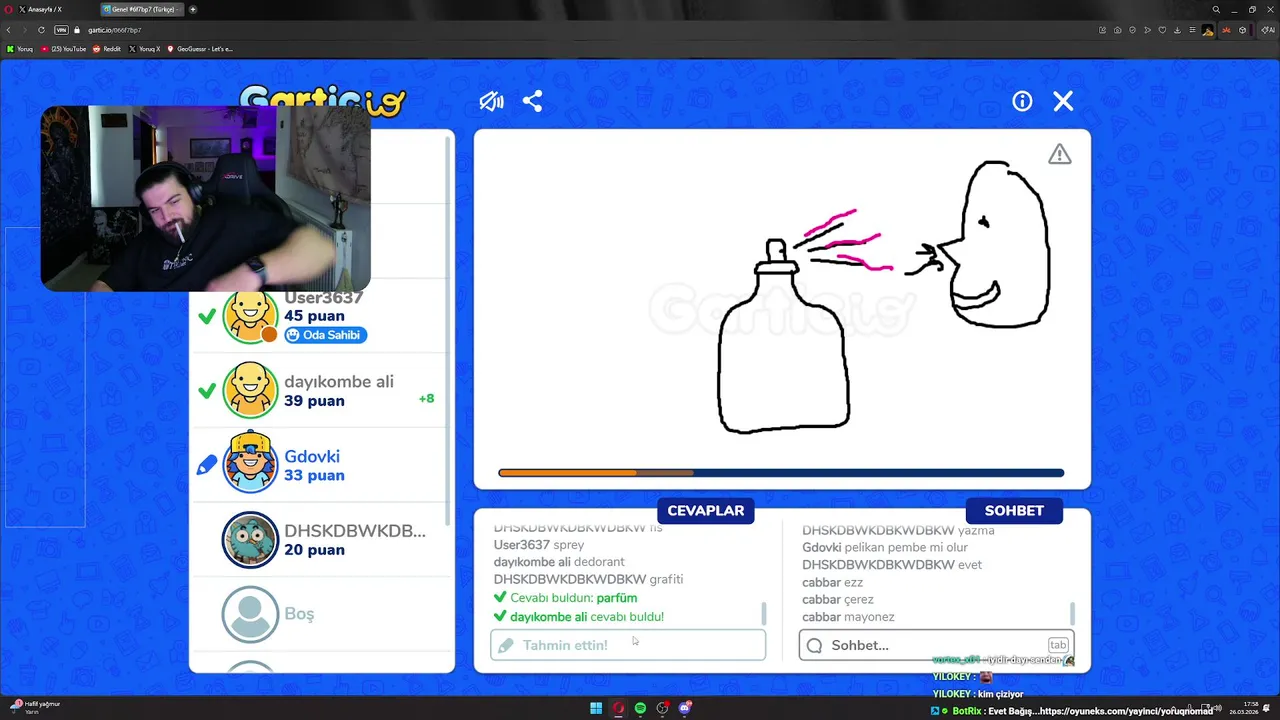This screenshot has width=1280, height=720.
Task: Open the GeoGuessr bookmark
Action: pos(200,49)
